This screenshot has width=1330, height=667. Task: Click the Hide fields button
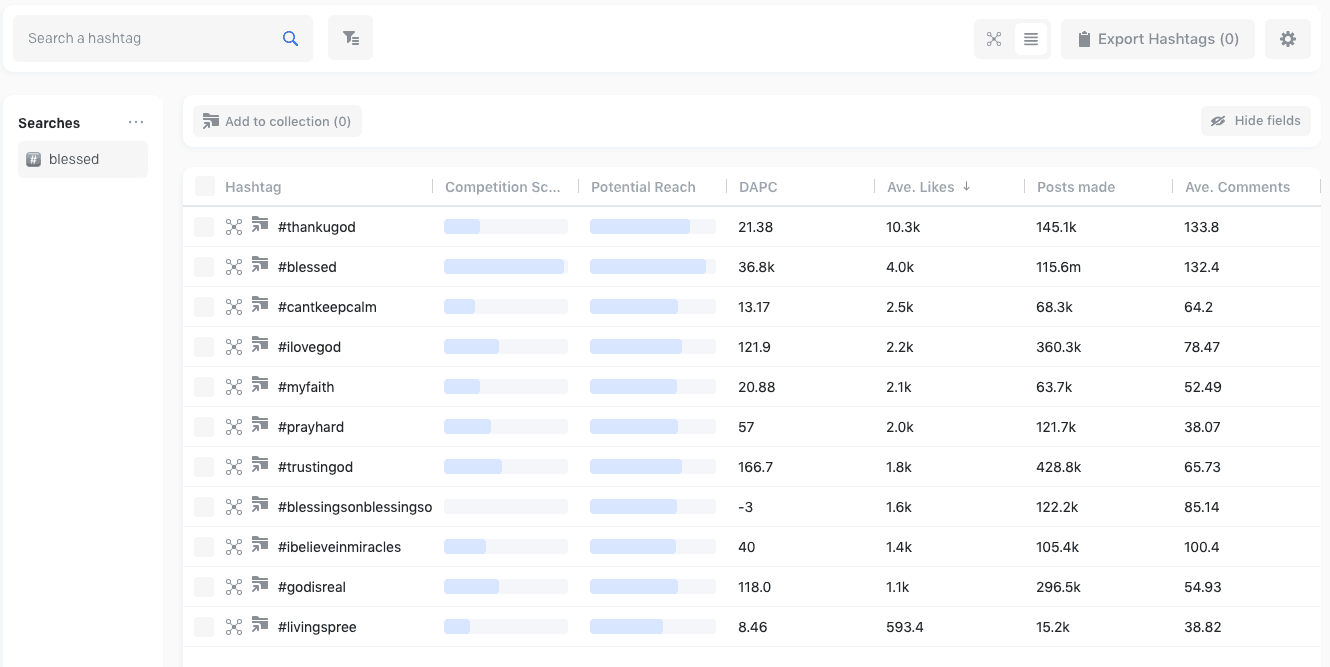1256,121
